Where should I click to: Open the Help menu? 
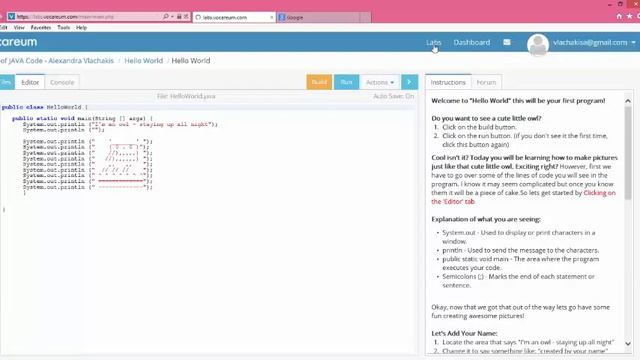[81, 27]
